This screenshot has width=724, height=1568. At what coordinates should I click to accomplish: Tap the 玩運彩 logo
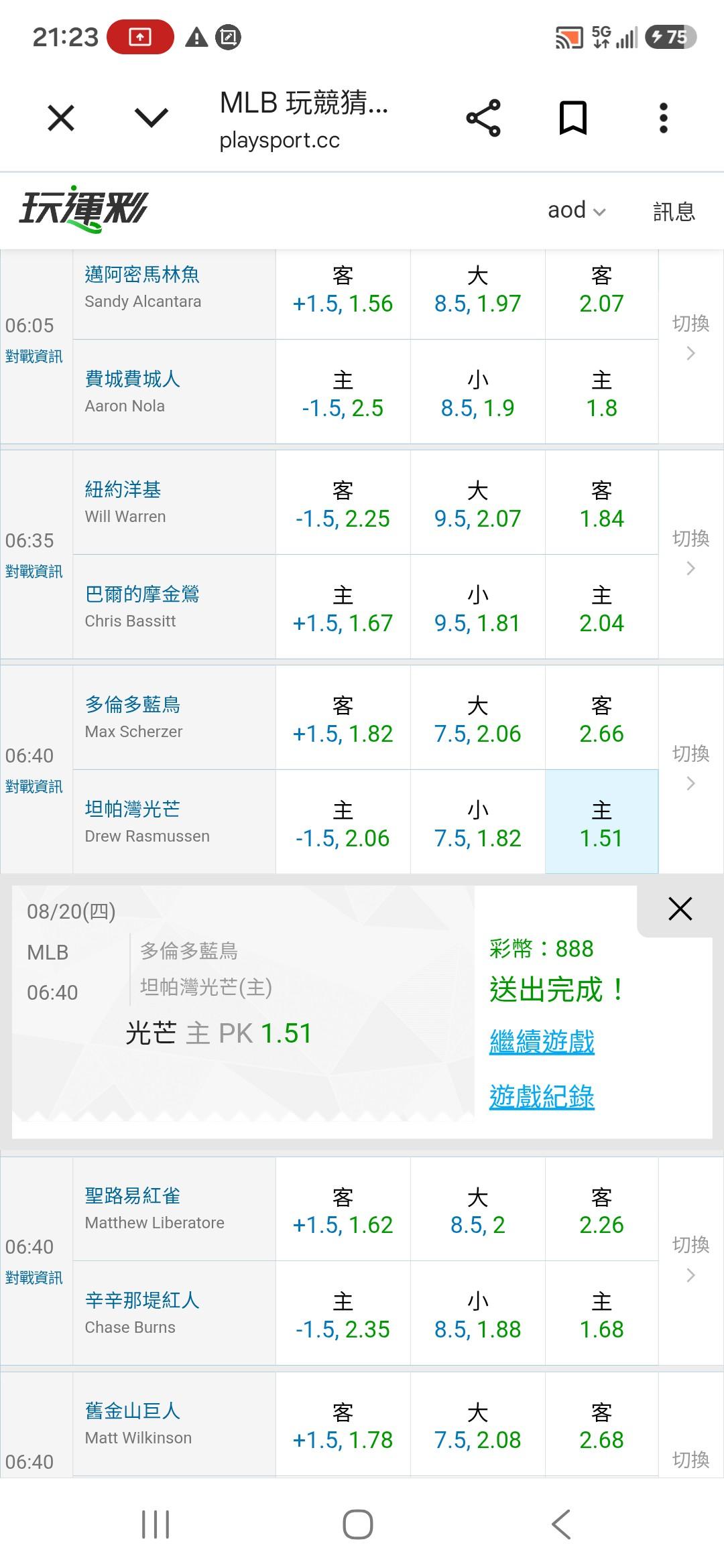coord(82,209)
